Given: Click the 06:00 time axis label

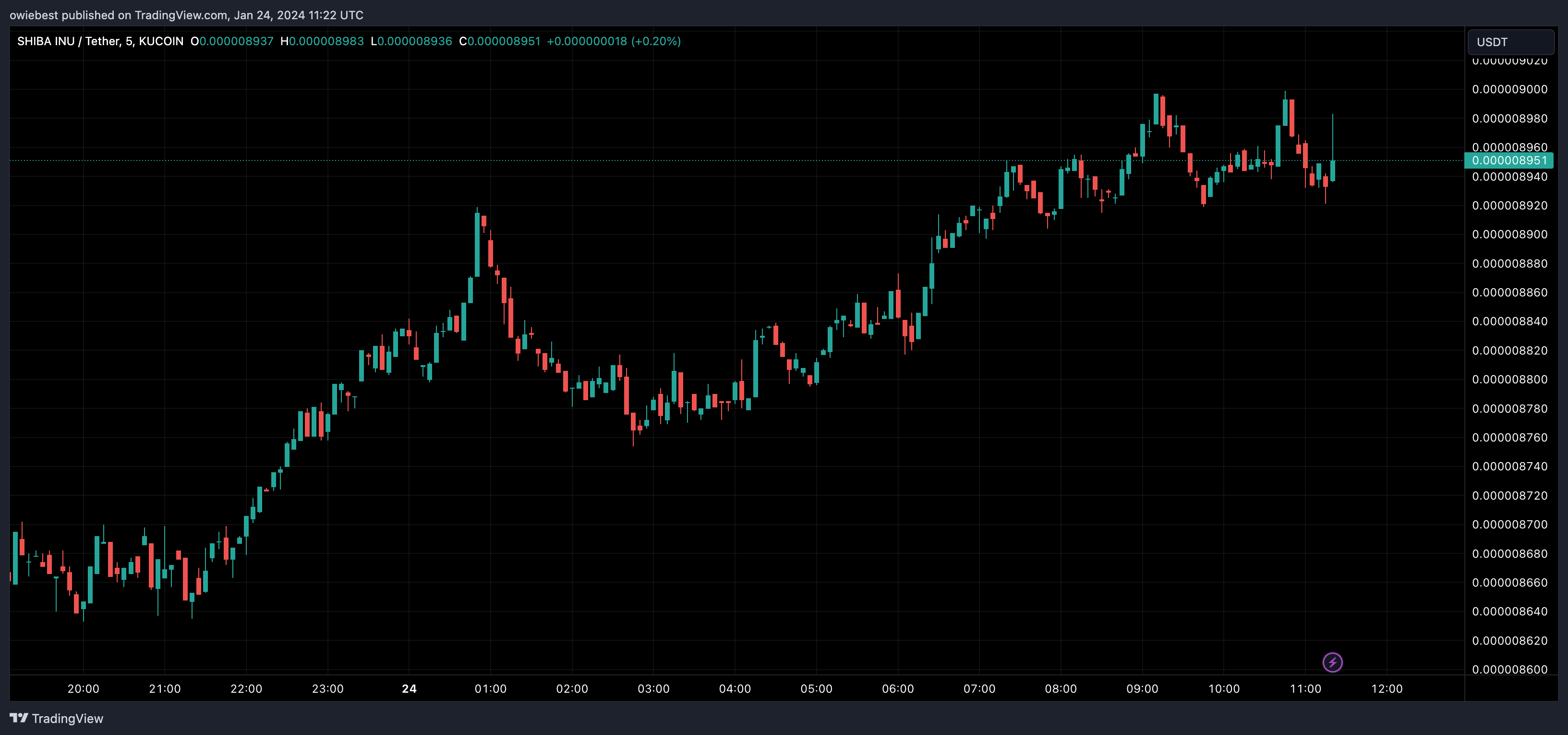Looking at the screenshot, I should [898, 689].
